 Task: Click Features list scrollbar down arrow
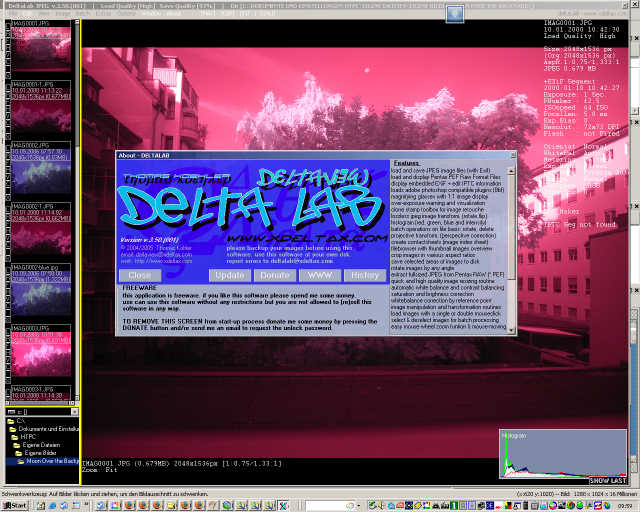click(511, 331)
